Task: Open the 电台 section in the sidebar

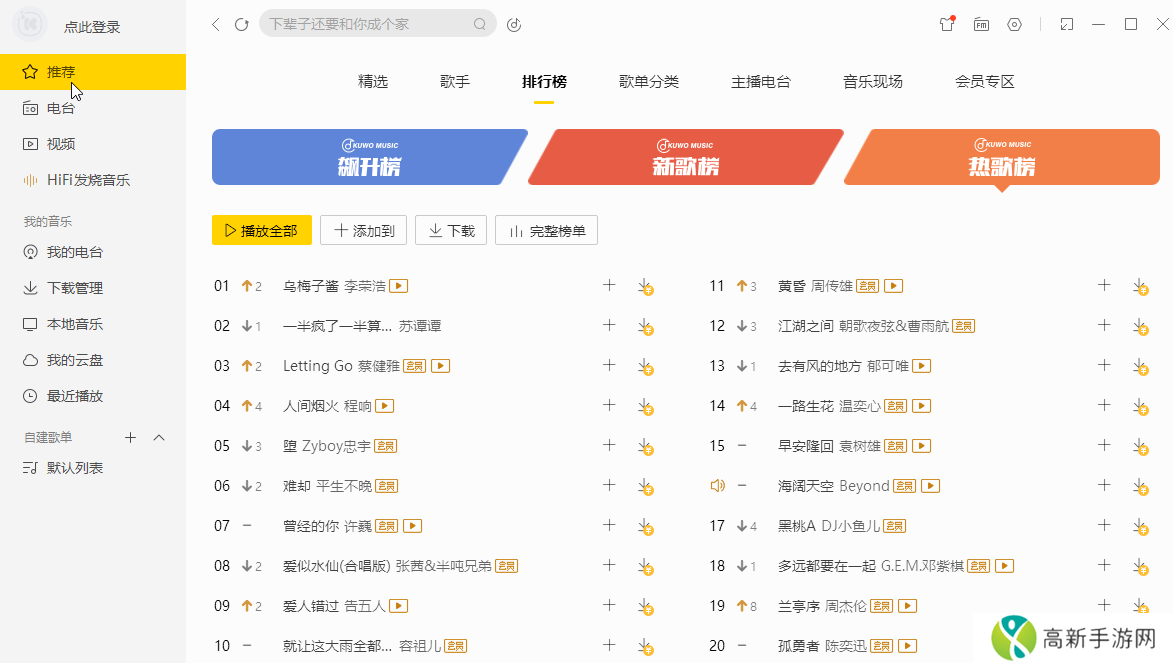Action: click(62, 107)
